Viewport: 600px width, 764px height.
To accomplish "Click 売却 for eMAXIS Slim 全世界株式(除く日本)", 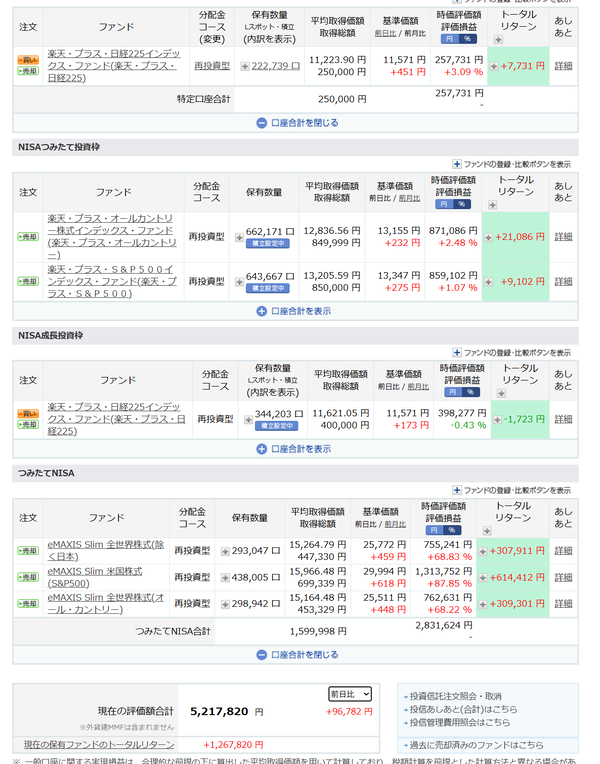I will pos(28,551).
